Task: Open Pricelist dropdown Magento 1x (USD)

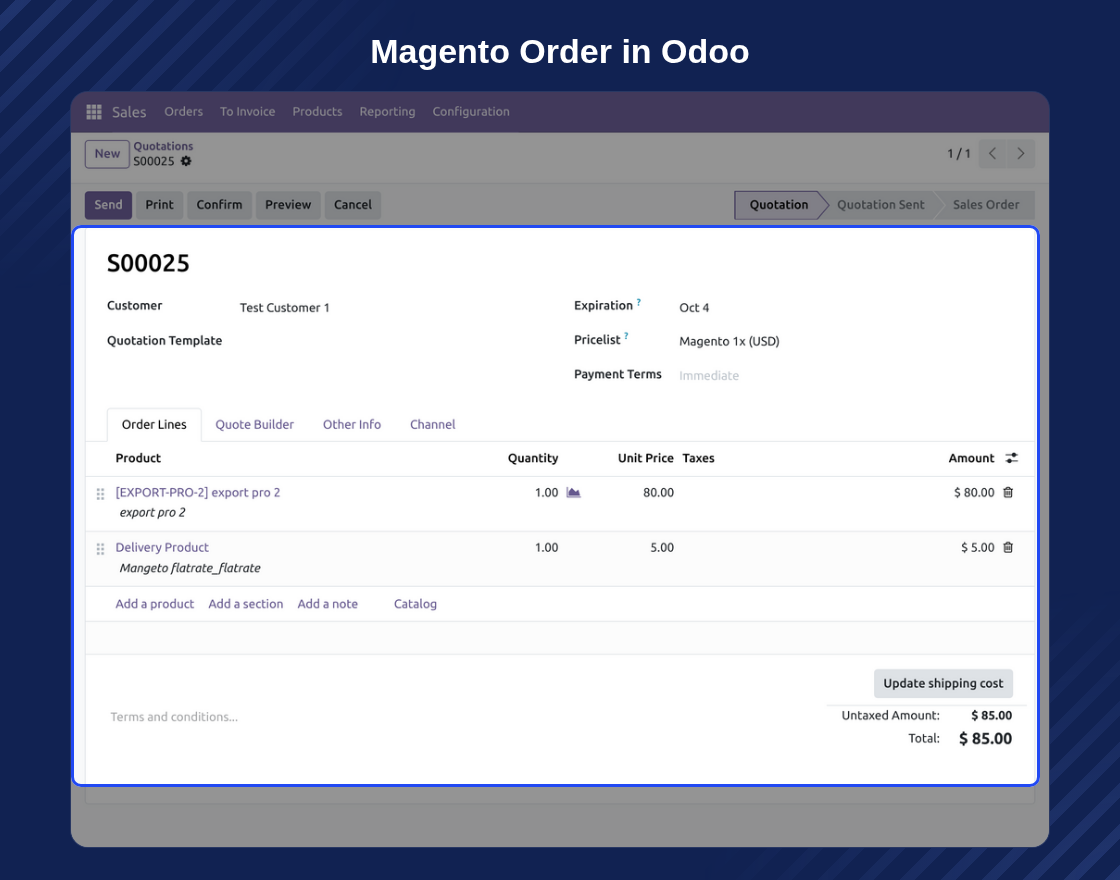Action: point(729,341)
